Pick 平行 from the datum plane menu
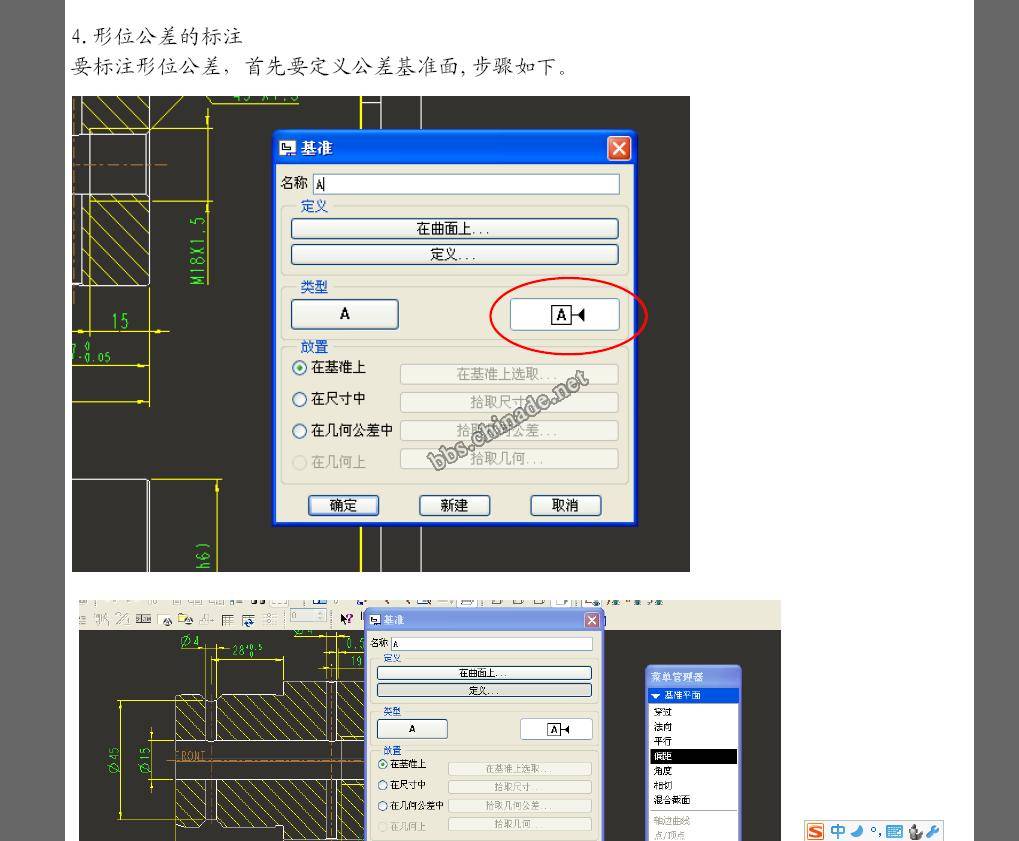 (x=662, y=741)
